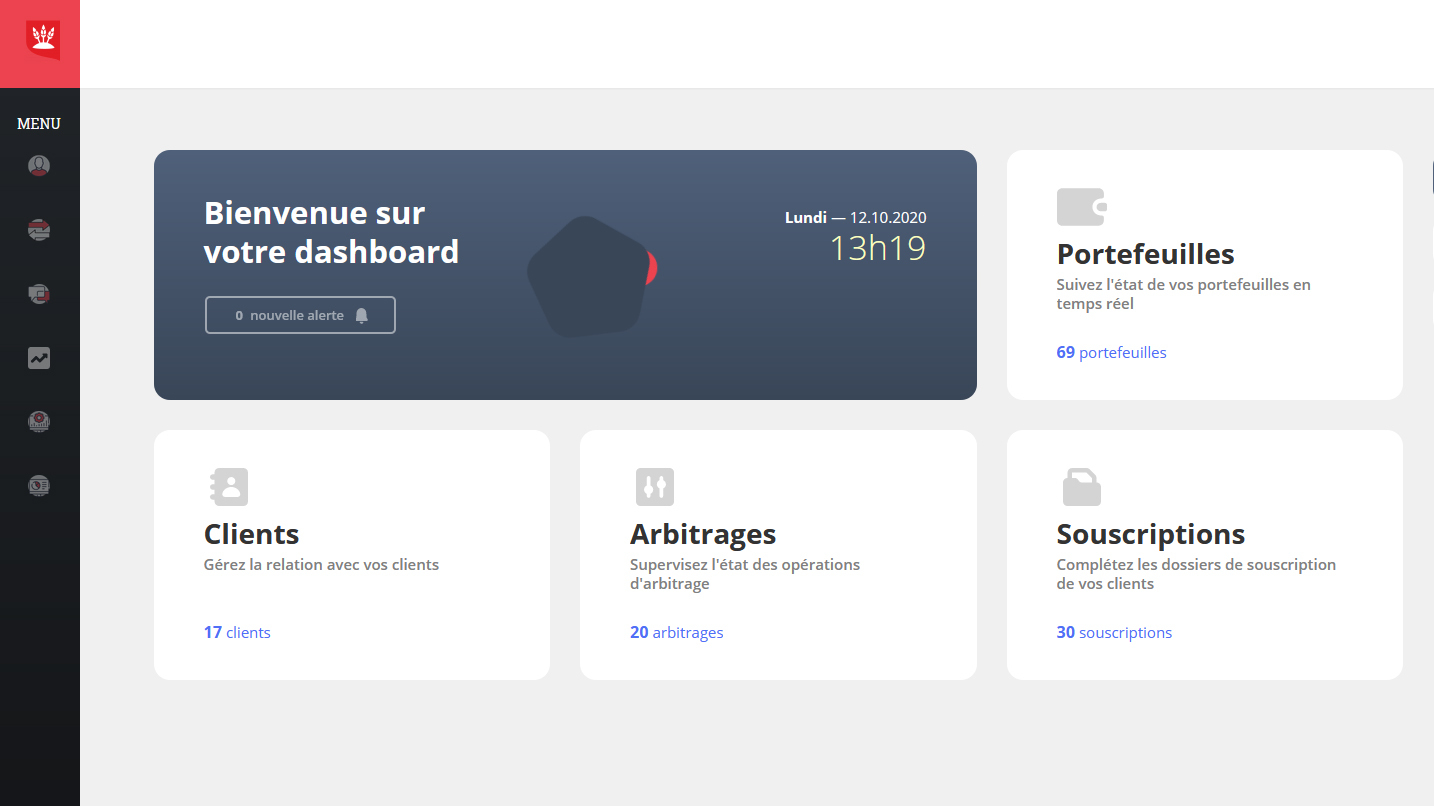The height and width of the screenshot is (806, 1434).
Task: Open the "69 portefeuilles" link
Action: (x=1111, y=352)
